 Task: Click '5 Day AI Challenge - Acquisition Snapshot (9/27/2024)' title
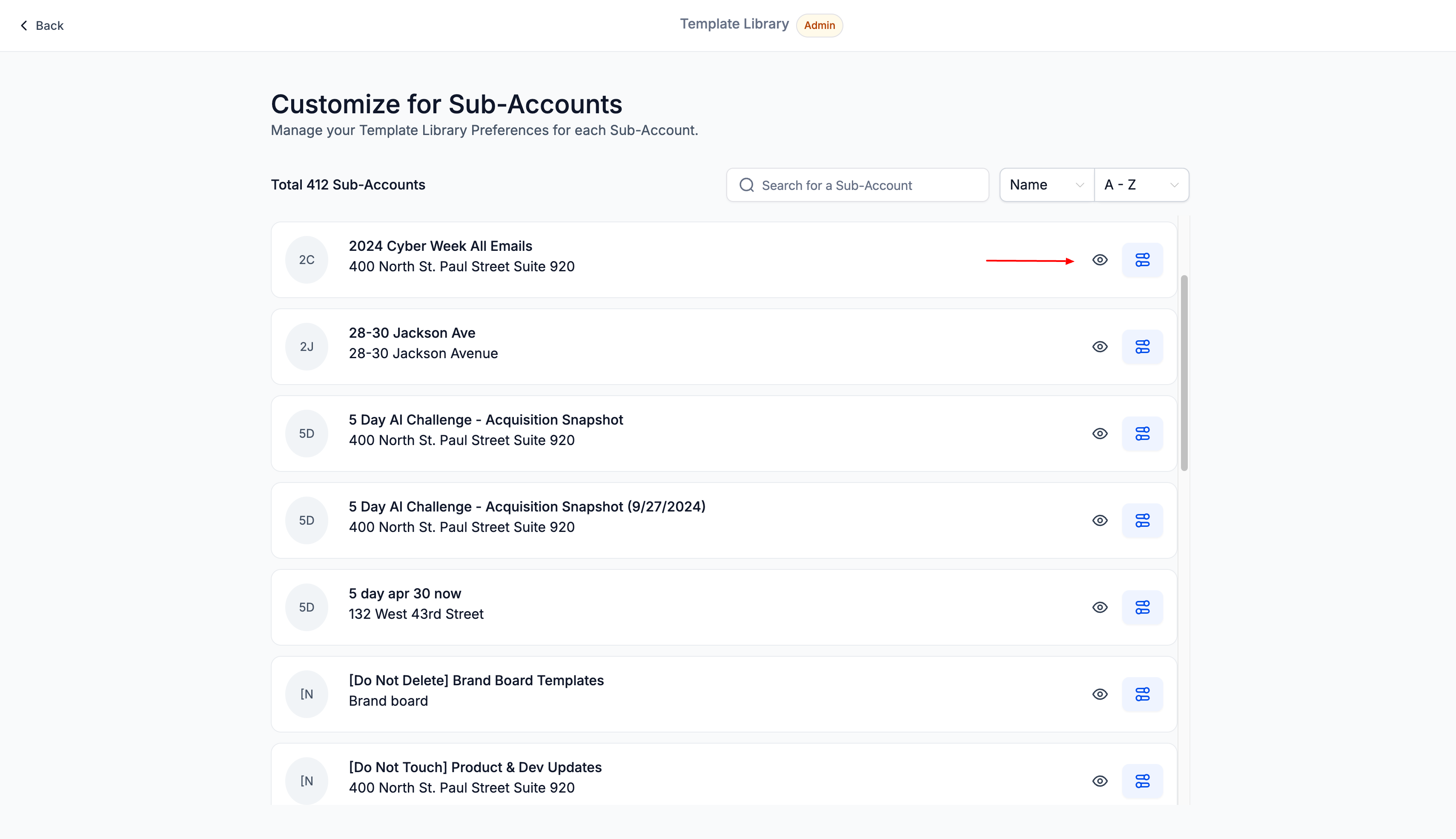527,506
